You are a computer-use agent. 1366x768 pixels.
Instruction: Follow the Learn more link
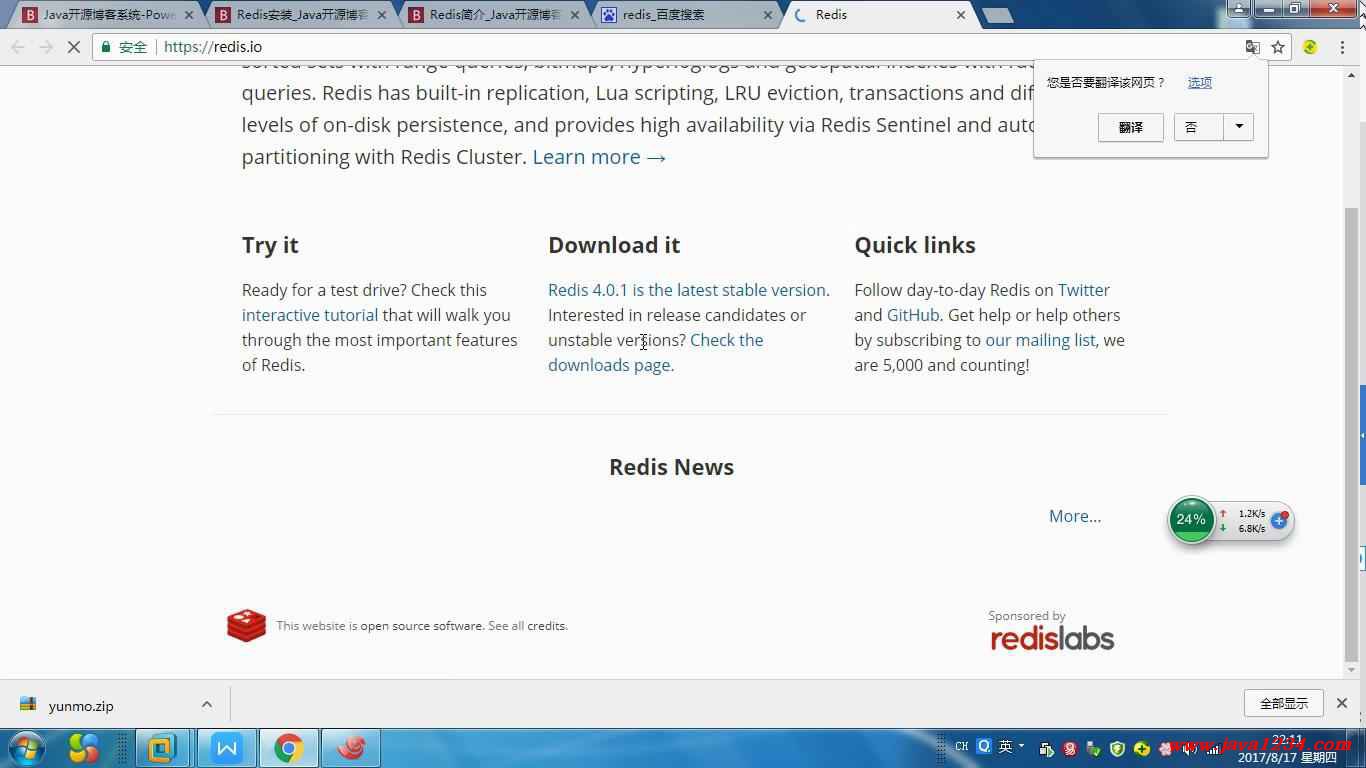click(x=599, y=157)
